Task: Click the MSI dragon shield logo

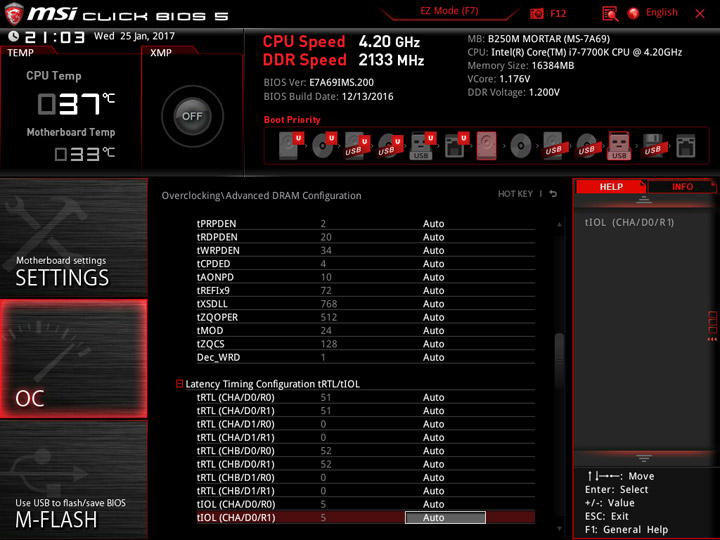Action: point(14,14)
